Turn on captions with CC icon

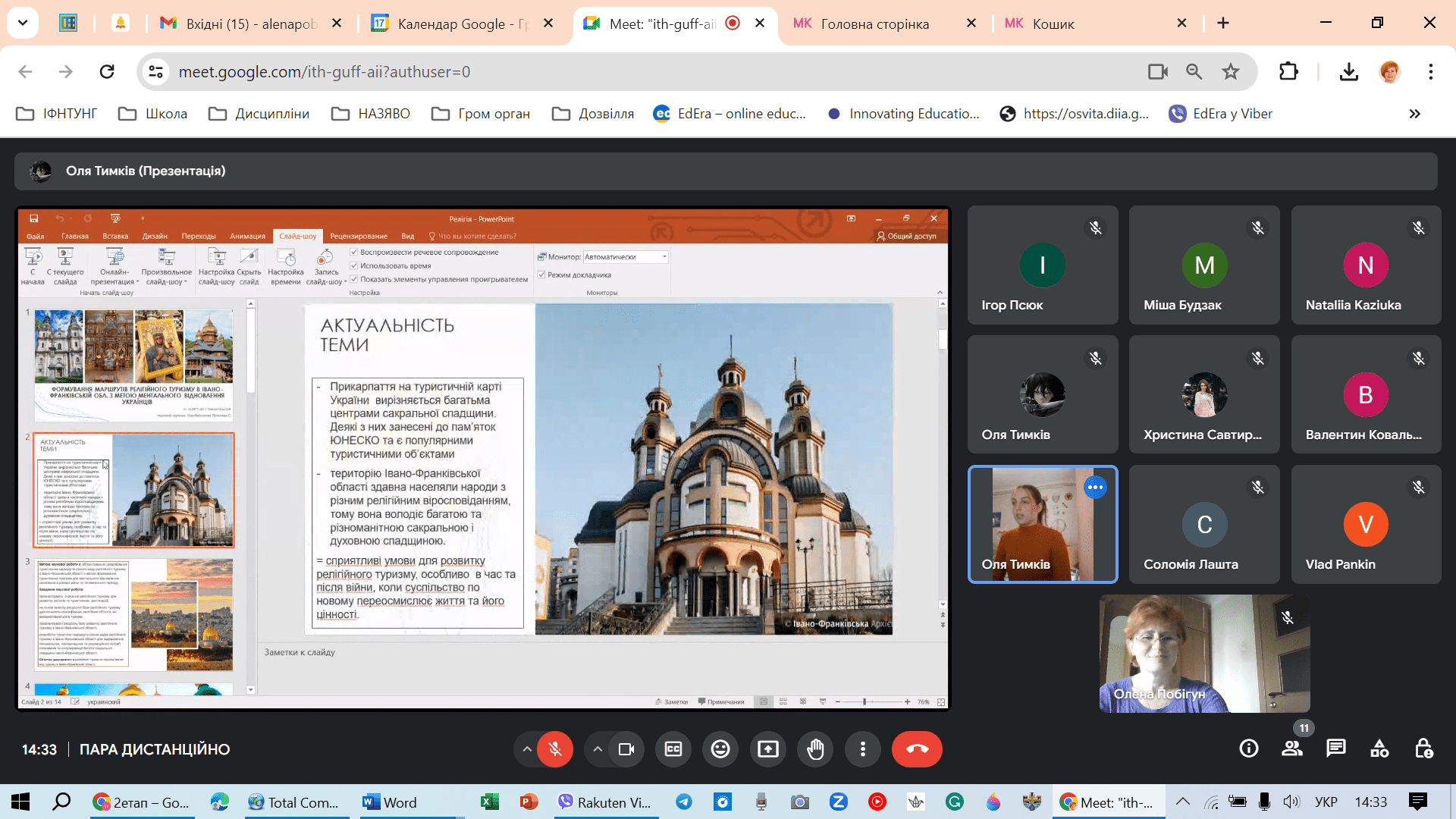pos(673,749)
